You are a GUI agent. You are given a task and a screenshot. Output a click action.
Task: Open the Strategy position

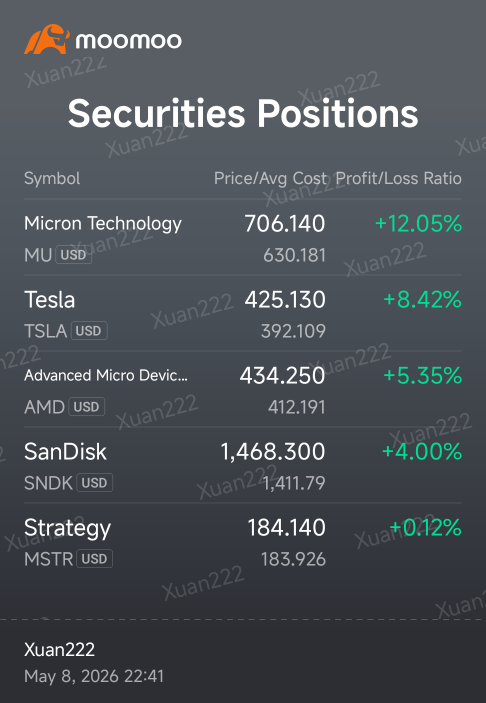[x=243, y=541]
